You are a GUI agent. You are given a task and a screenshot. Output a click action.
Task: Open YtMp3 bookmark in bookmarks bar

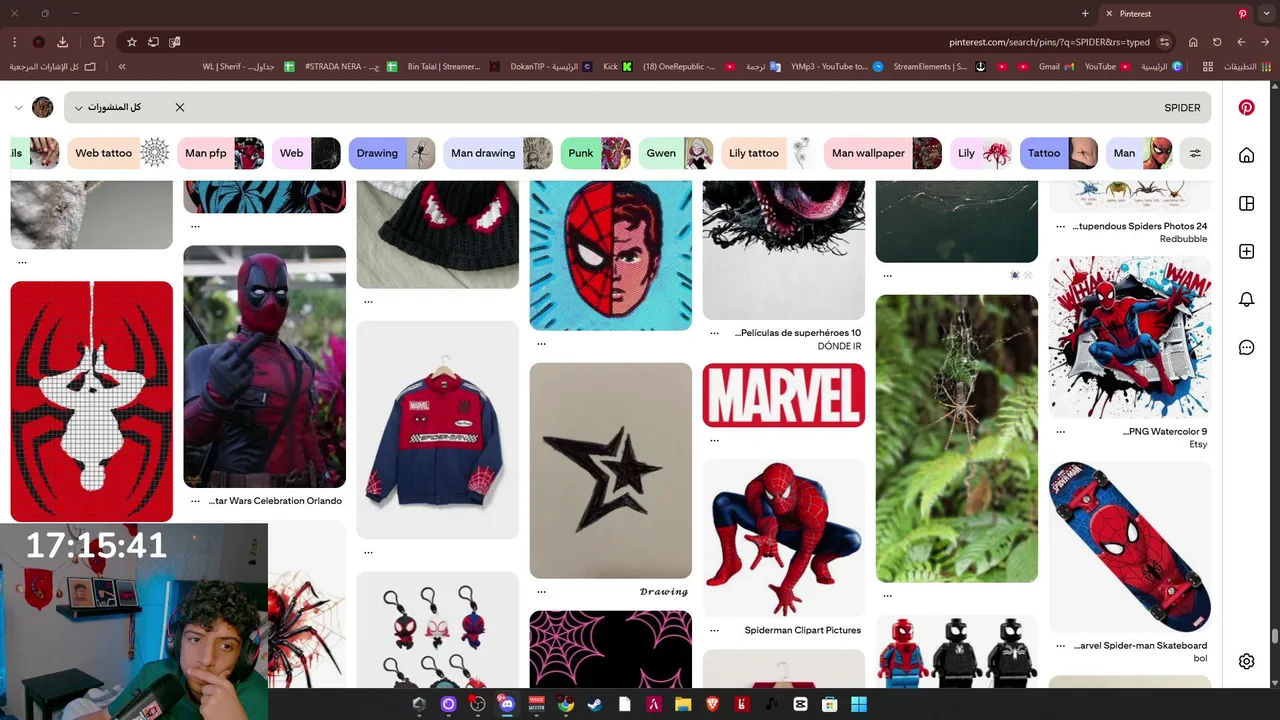click(x=836, y=67)
